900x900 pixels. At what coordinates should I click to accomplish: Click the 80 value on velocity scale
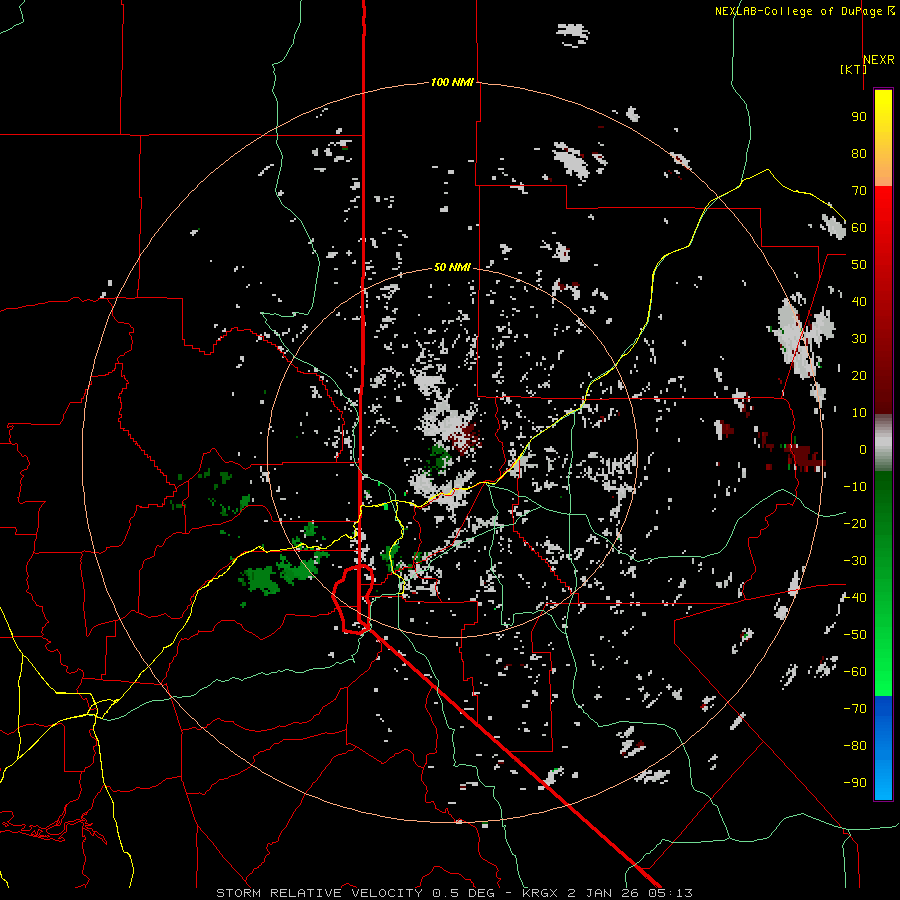[x=859, y=153]
